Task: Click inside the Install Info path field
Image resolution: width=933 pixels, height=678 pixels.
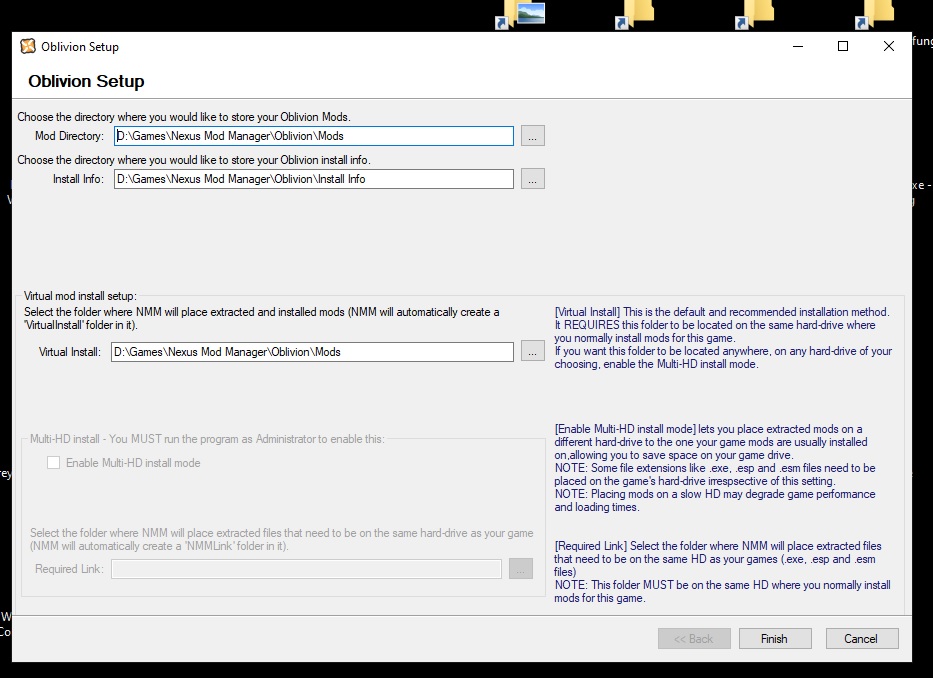Action: click(x=313, y=179)
